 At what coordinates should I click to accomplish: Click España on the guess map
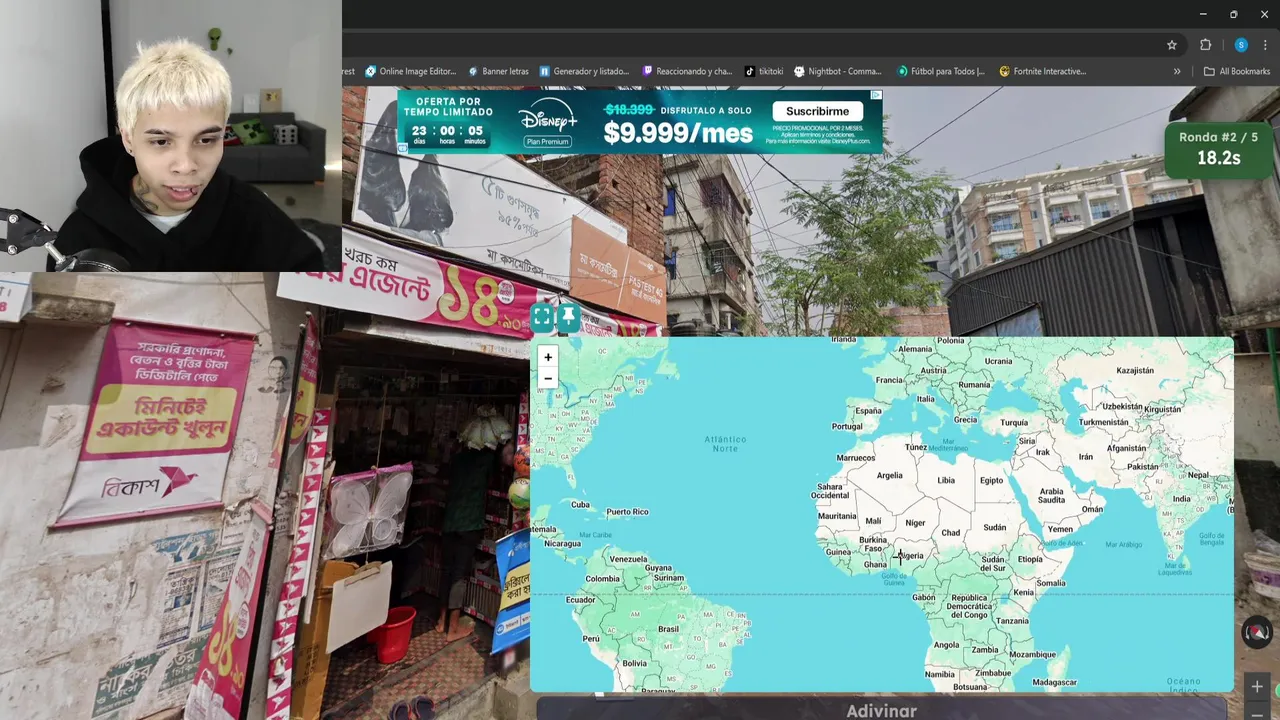[x=868, y=411]
